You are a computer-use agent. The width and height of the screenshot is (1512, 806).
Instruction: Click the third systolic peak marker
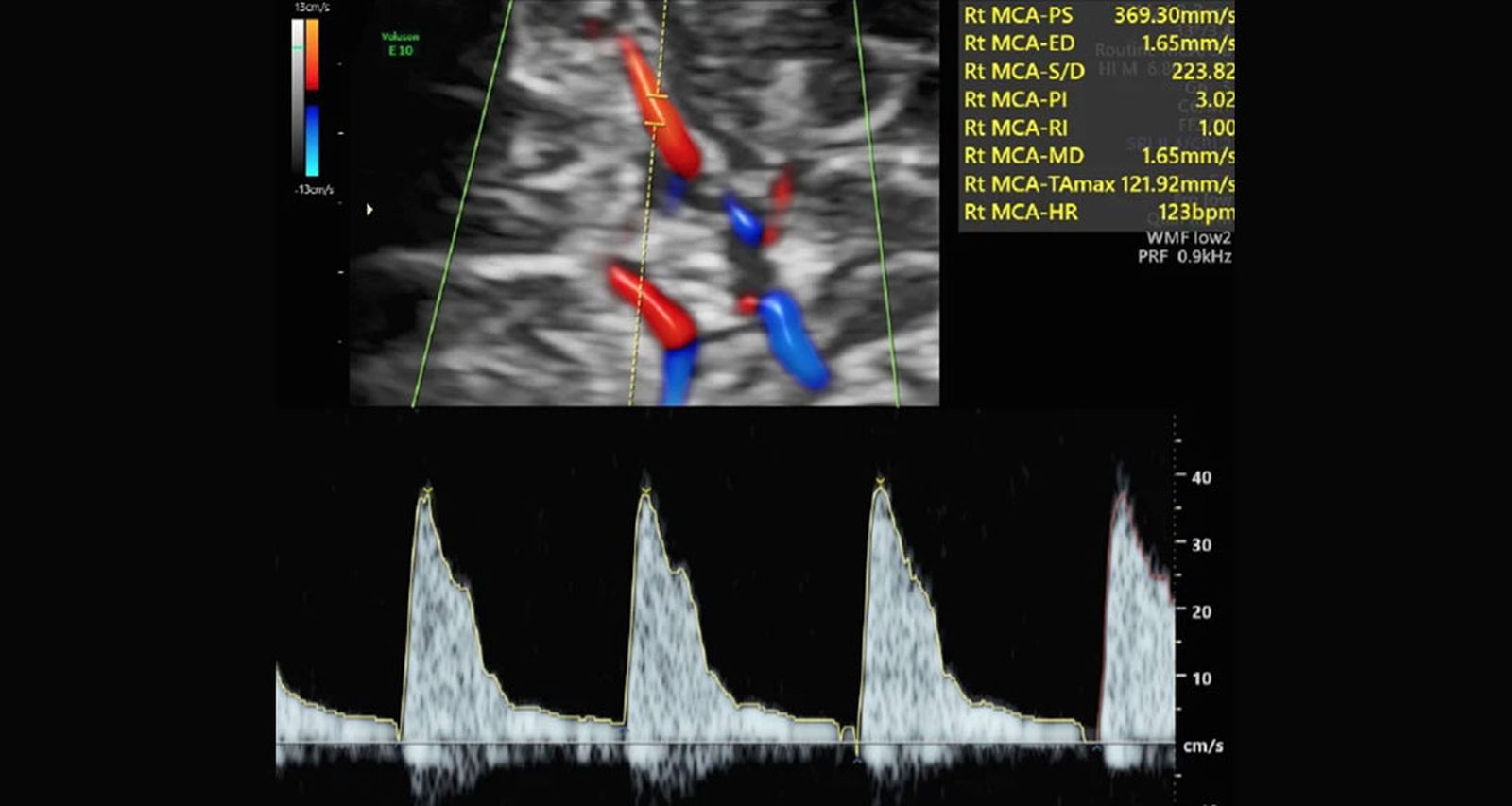coord(881,484)
